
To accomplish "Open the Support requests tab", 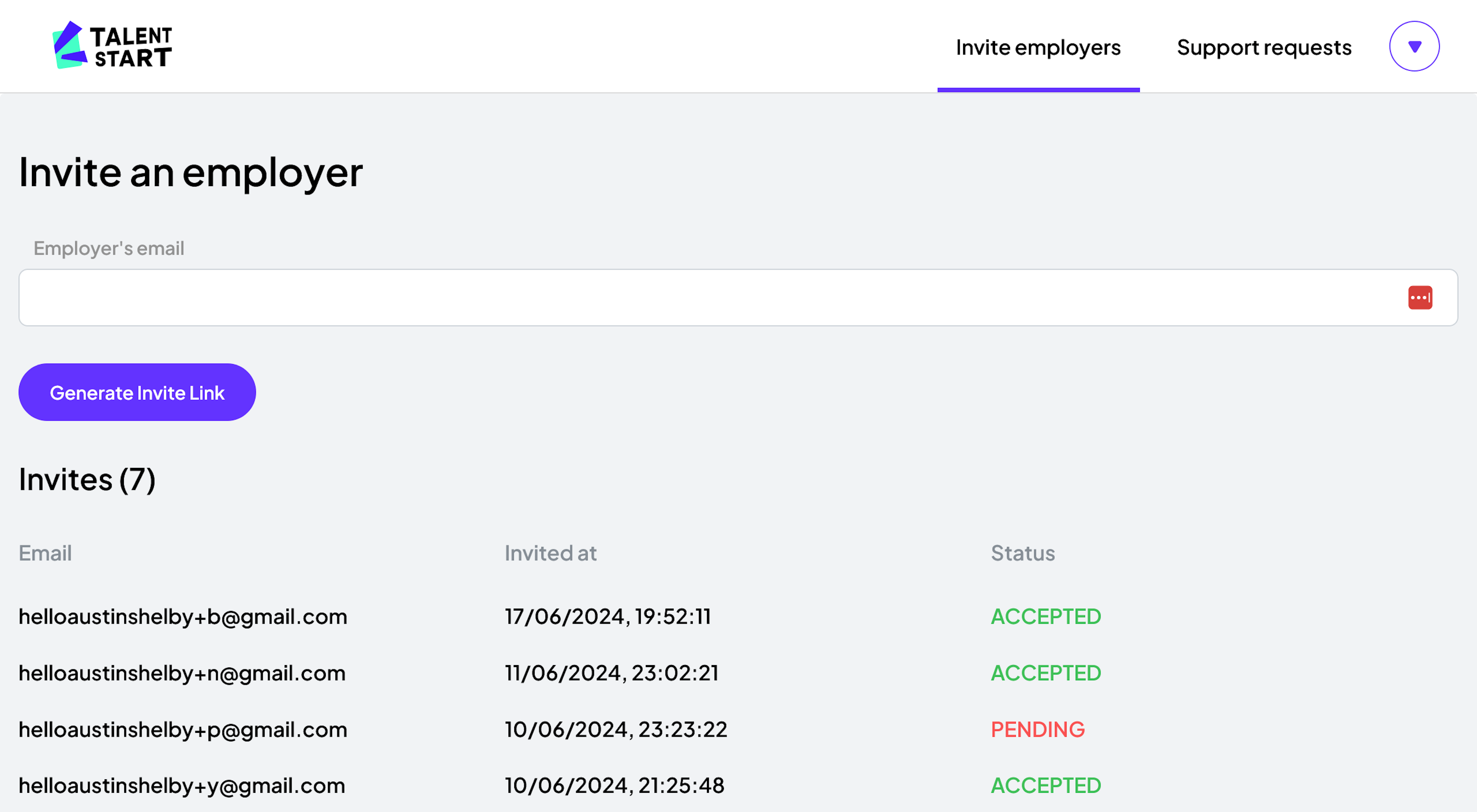I will coord(1264,47).
